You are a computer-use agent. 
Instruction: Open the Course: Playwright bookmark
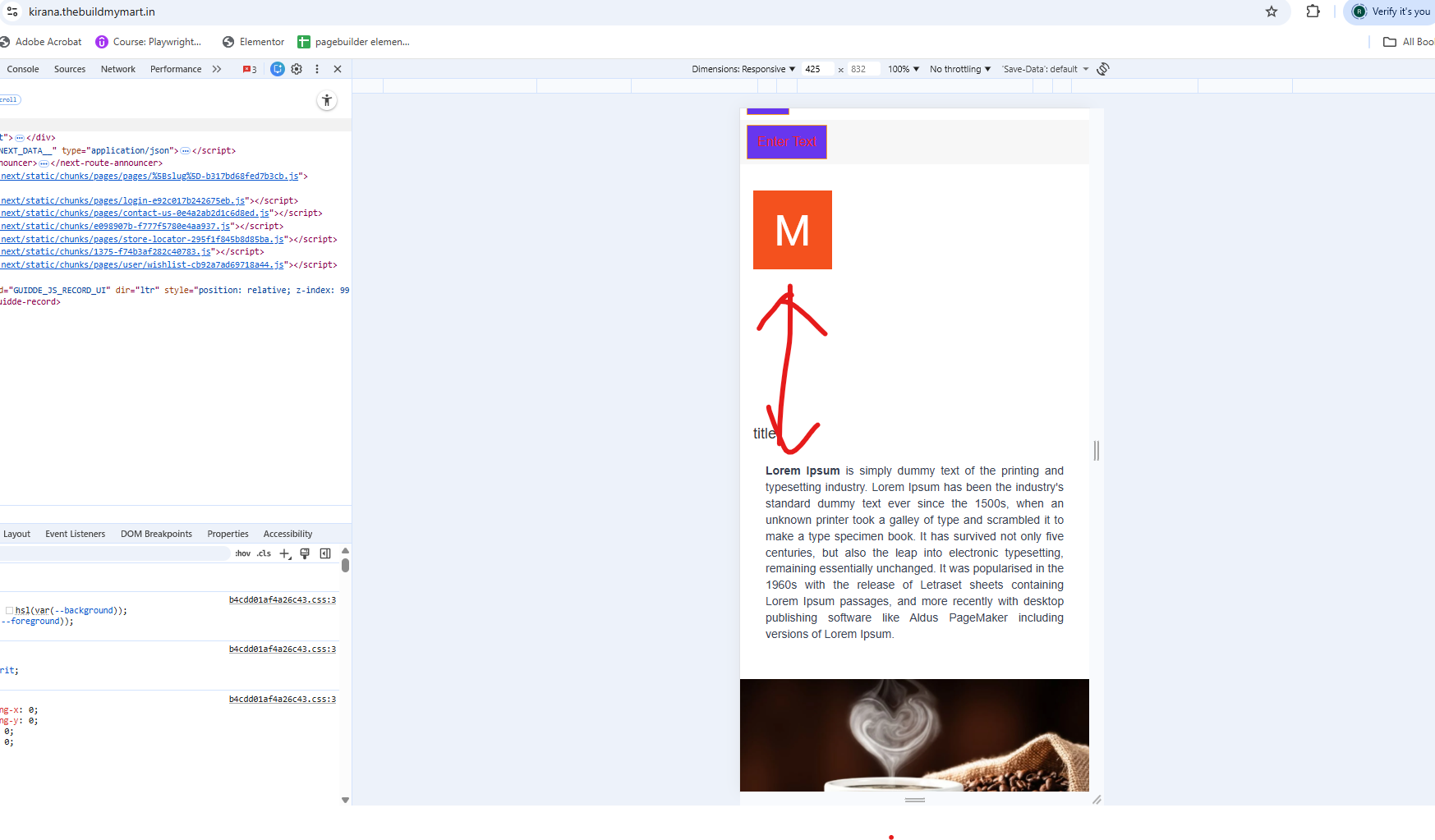(x=149, y=42)
